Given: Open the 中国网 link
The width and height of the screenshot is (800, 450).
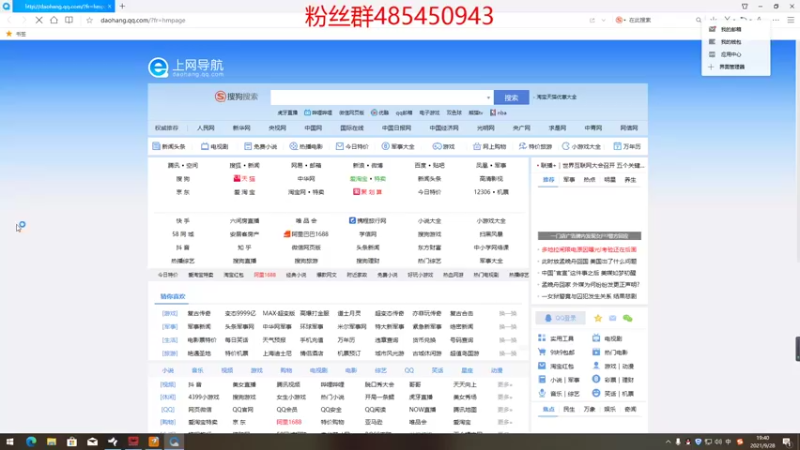Looking at the screenshot, I should coord(313,128).
